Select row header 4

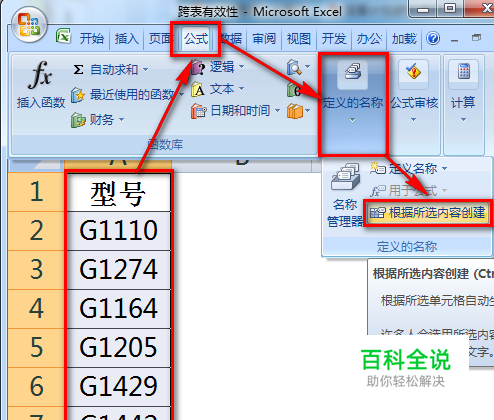click(36, 309)
